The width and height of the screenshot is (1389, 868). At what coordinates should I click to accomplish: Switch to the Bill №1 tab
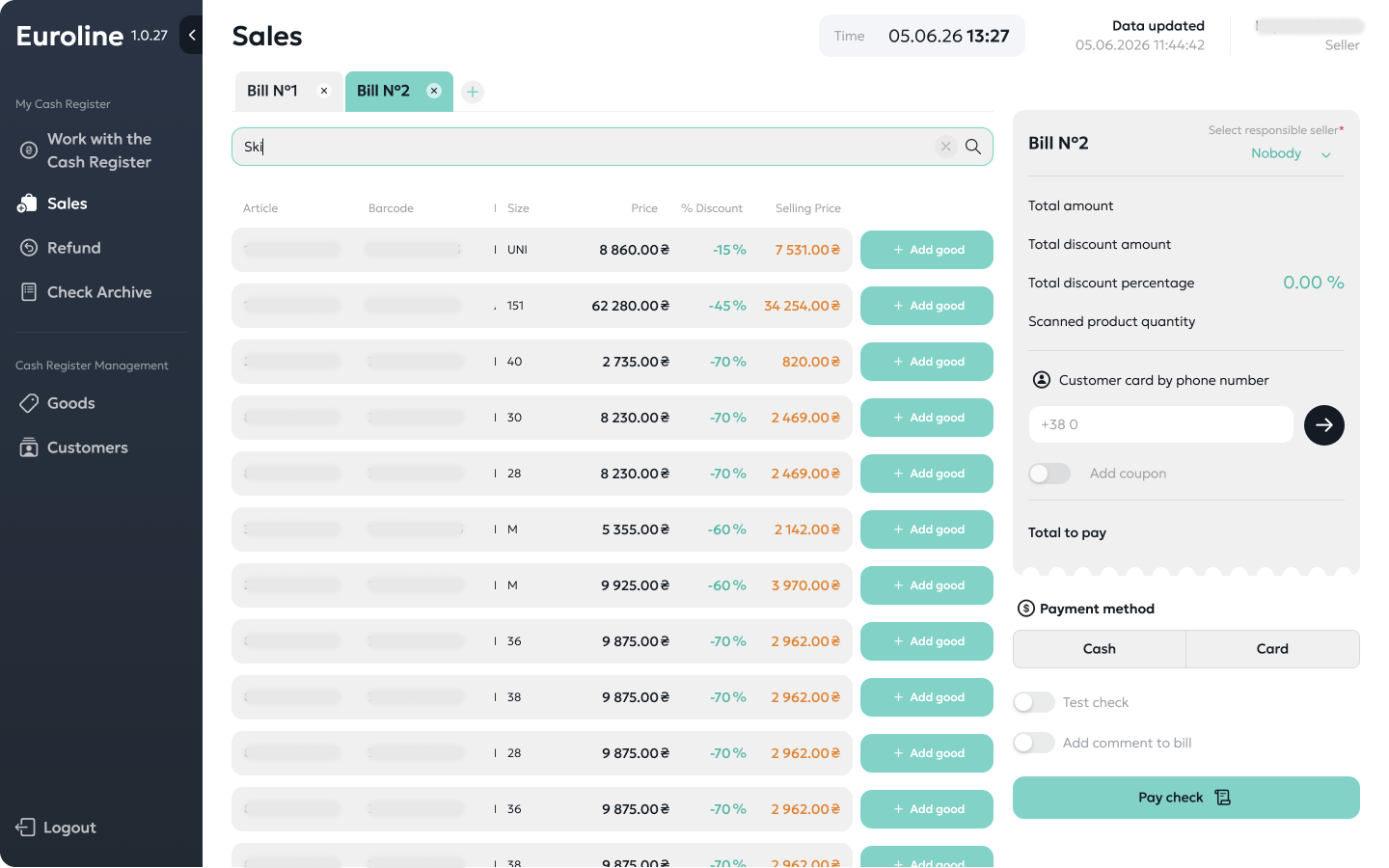point(273,91)
